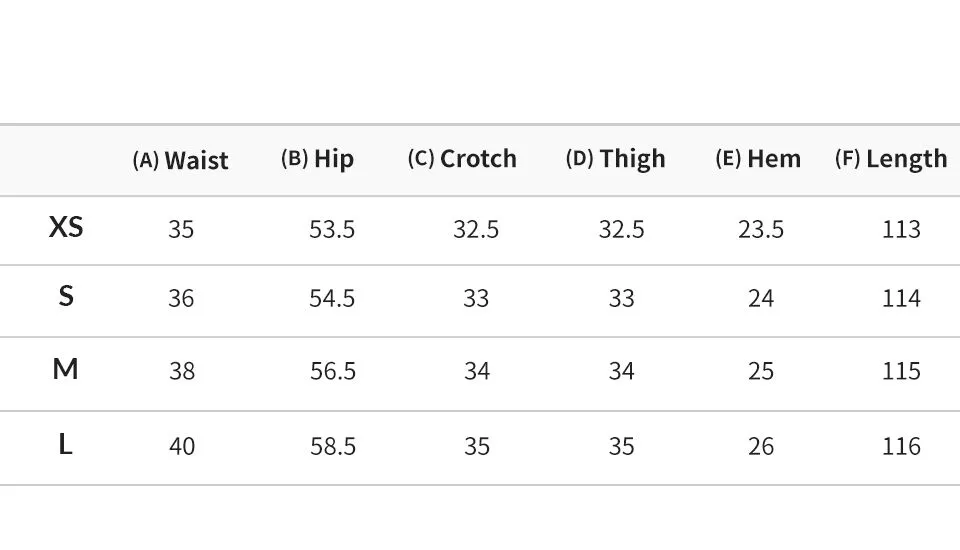This screenshot has height=550, width=960.
Task: Click the L hip value 58.5
Action: point(332,446)
